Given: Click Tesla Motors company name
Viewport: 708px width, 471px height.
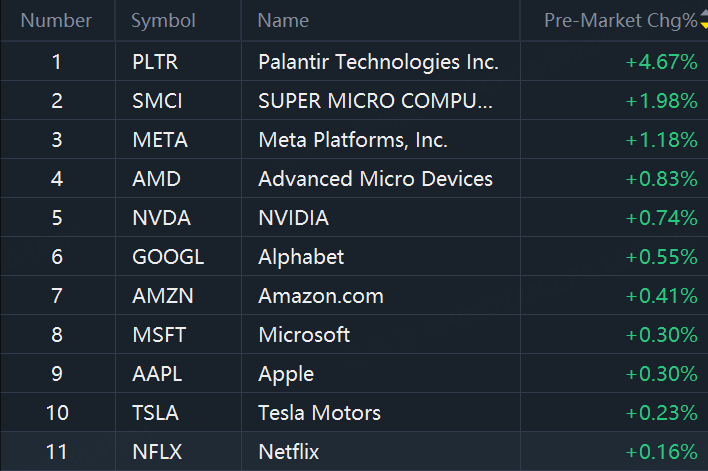Looking at the screenshot, I should [x=319, y=413].
